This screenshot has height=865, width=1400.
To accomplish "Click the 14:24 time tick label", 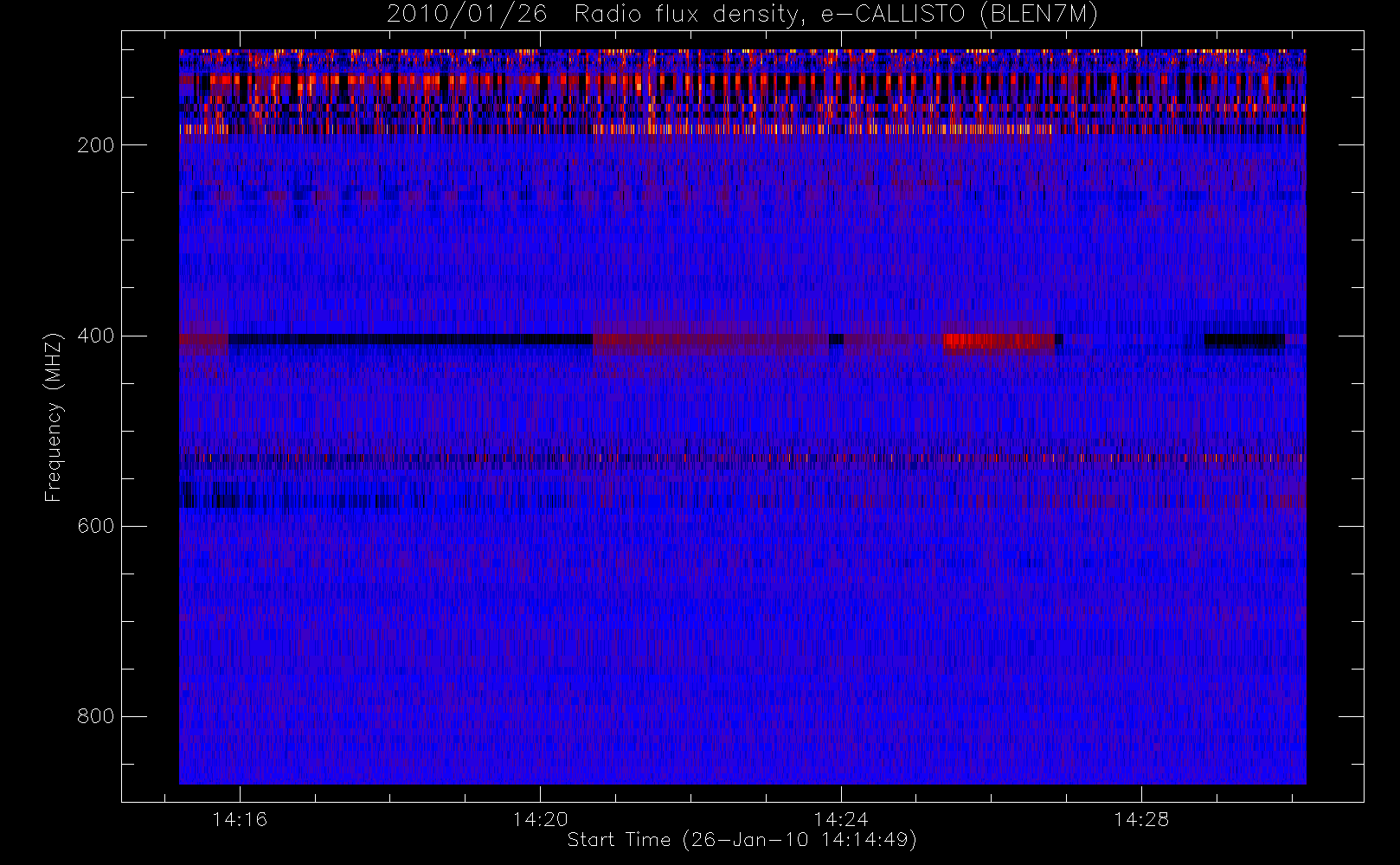I will (x=840, y=819).
